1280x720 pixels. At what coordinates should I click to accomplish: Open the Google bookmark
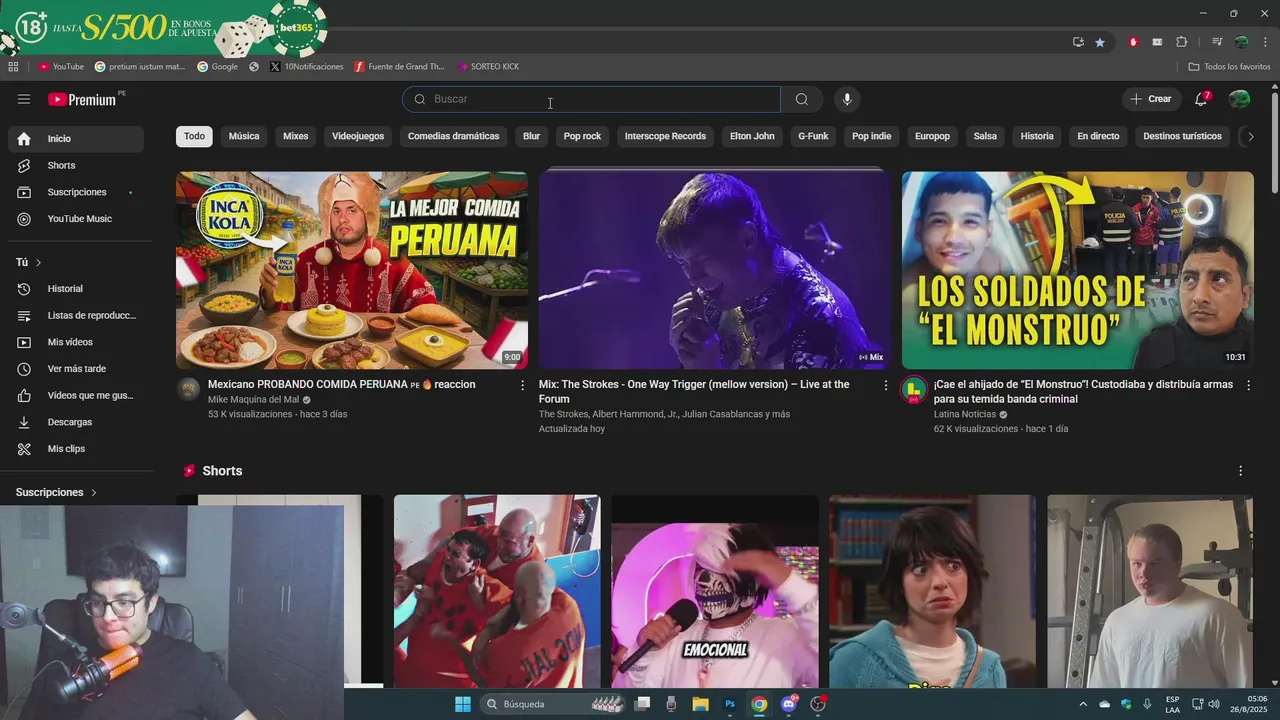tap(217, 67)
